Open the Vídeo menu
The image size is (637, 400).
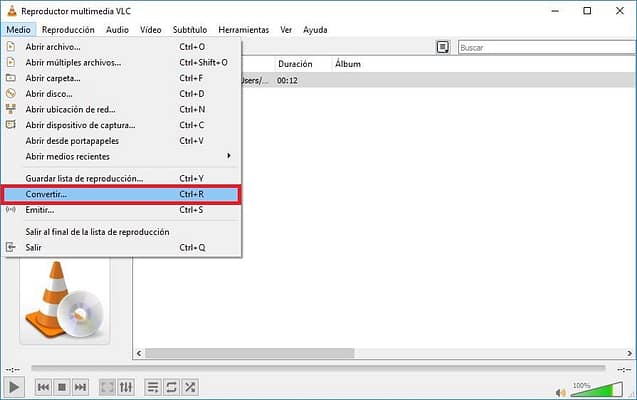(x=151, y=30)
